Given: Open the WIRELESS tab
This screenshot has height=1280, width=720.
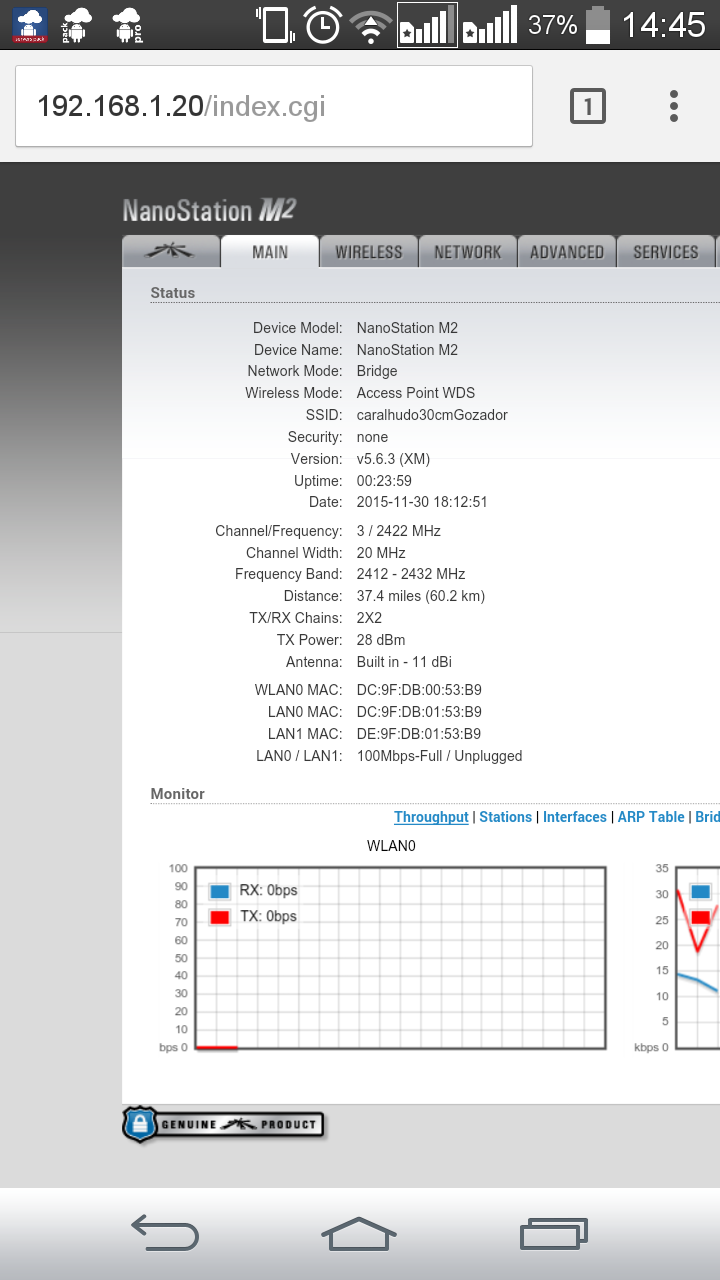Looking at the screenshot, I should 368,252.
